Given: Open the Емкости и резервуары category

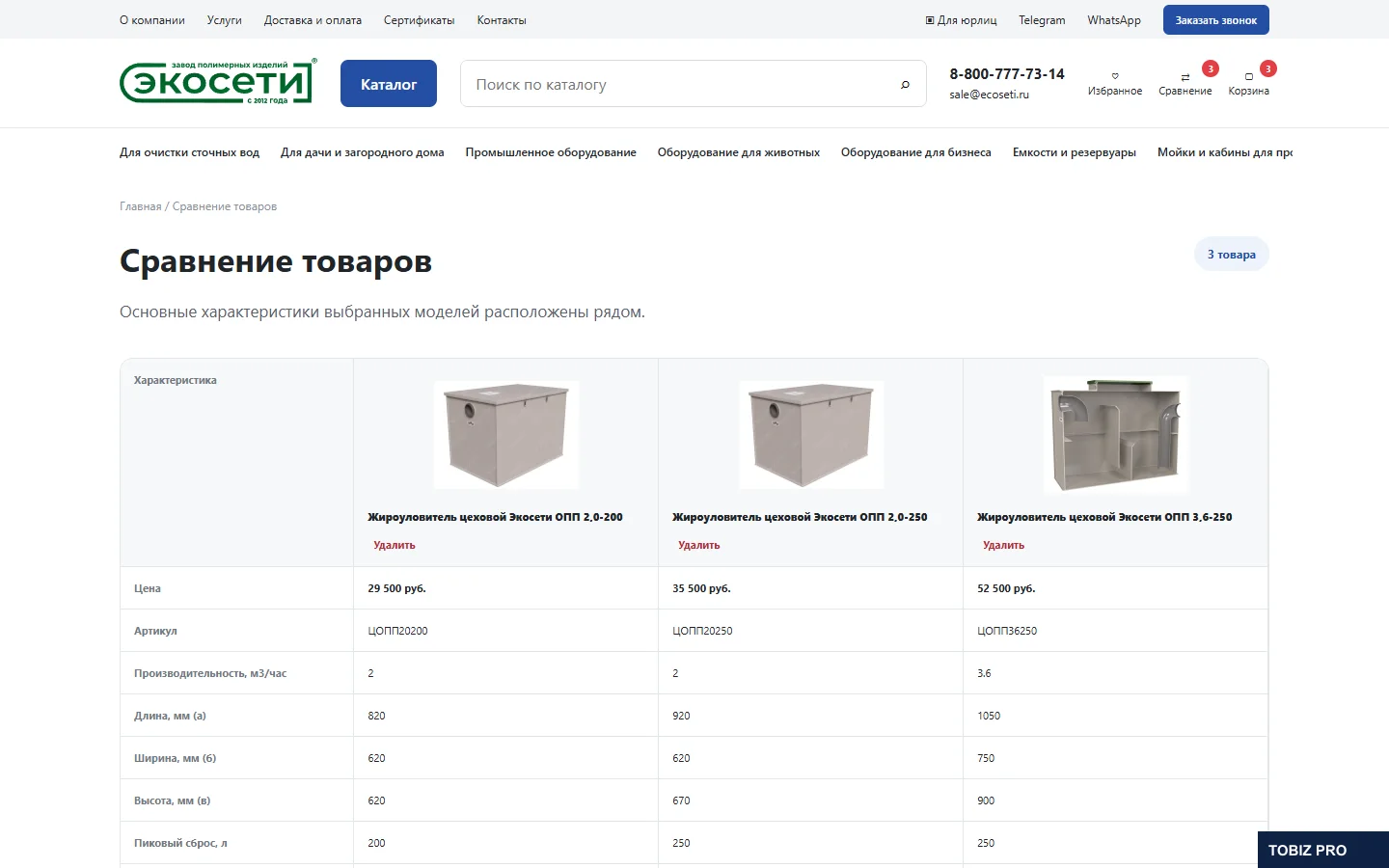Looking at the screenshot, I should (x=1075, y=152).
